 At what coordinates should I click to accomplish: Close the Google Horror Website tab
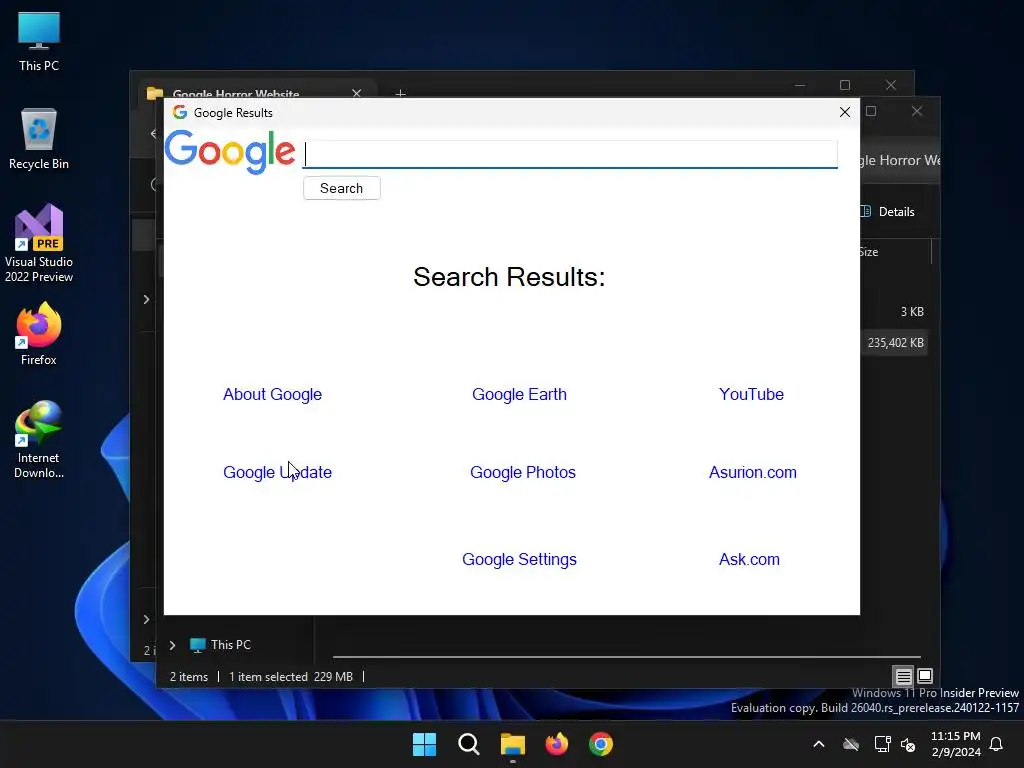pyautogui.click(x=357, y=93)
